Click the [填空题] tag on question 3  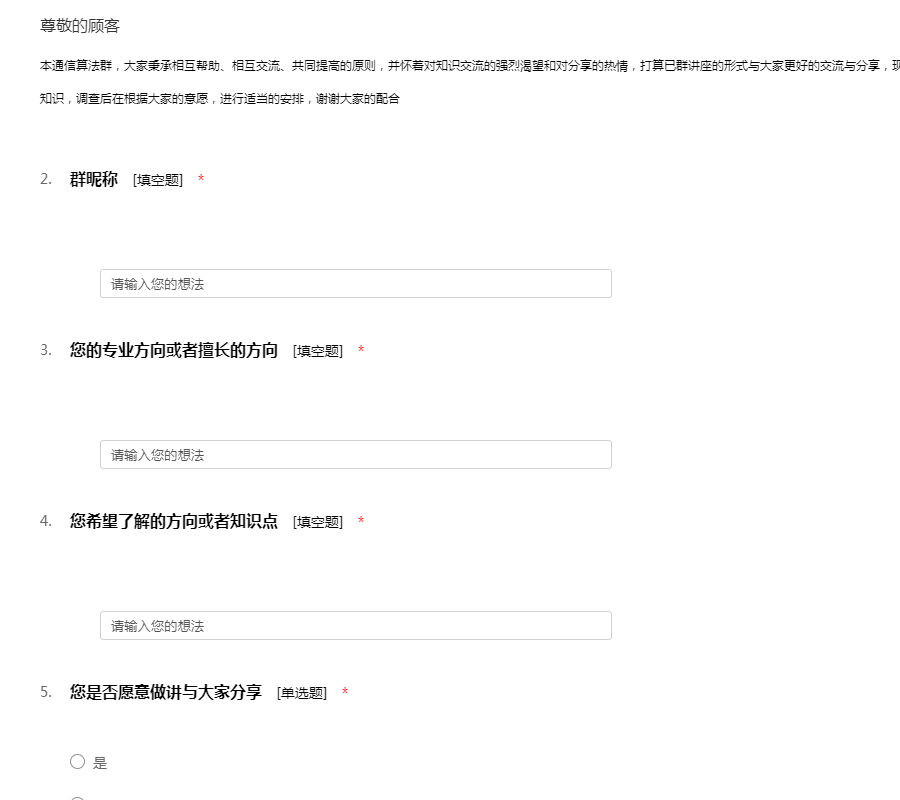(318, 351)
